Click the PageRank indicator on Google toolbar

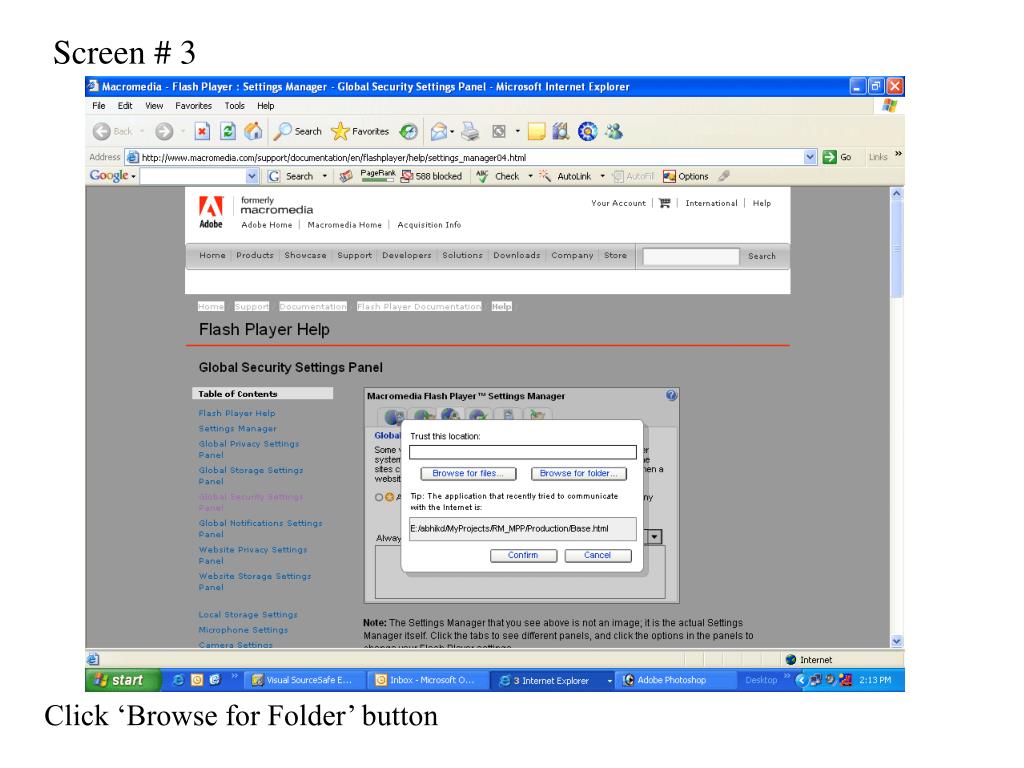point(377,176)
